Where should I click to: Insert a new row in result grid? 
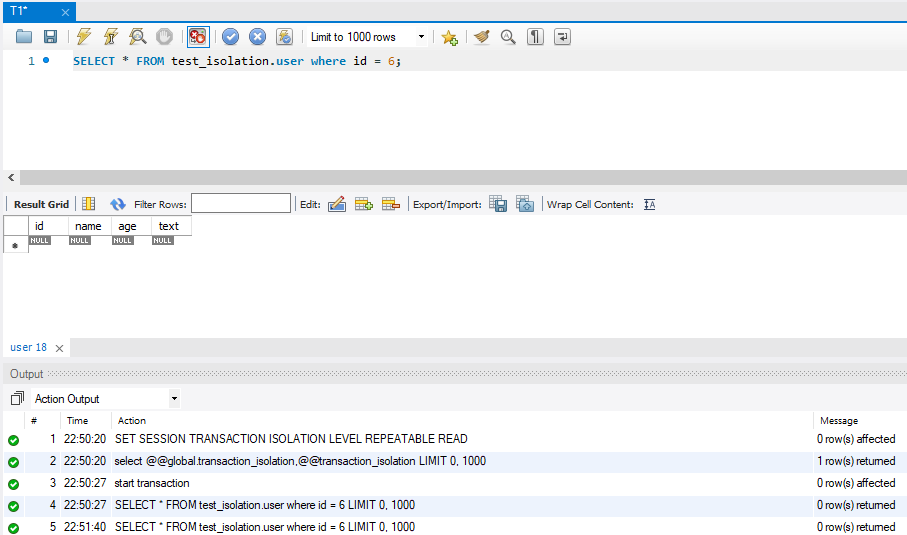(364, 204)
